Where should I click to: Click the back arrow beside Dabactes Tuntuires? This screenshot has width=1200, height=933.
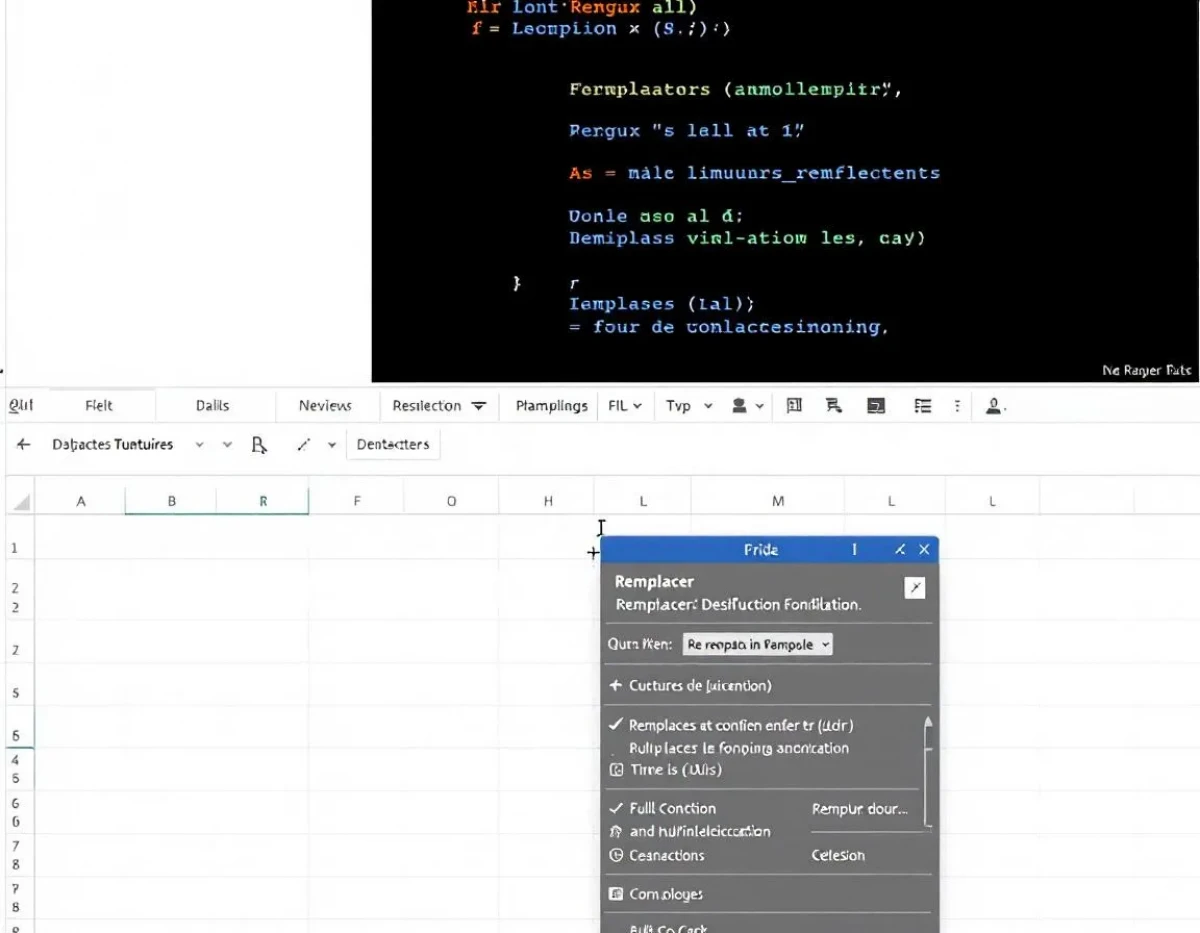(x=24, y=445)
